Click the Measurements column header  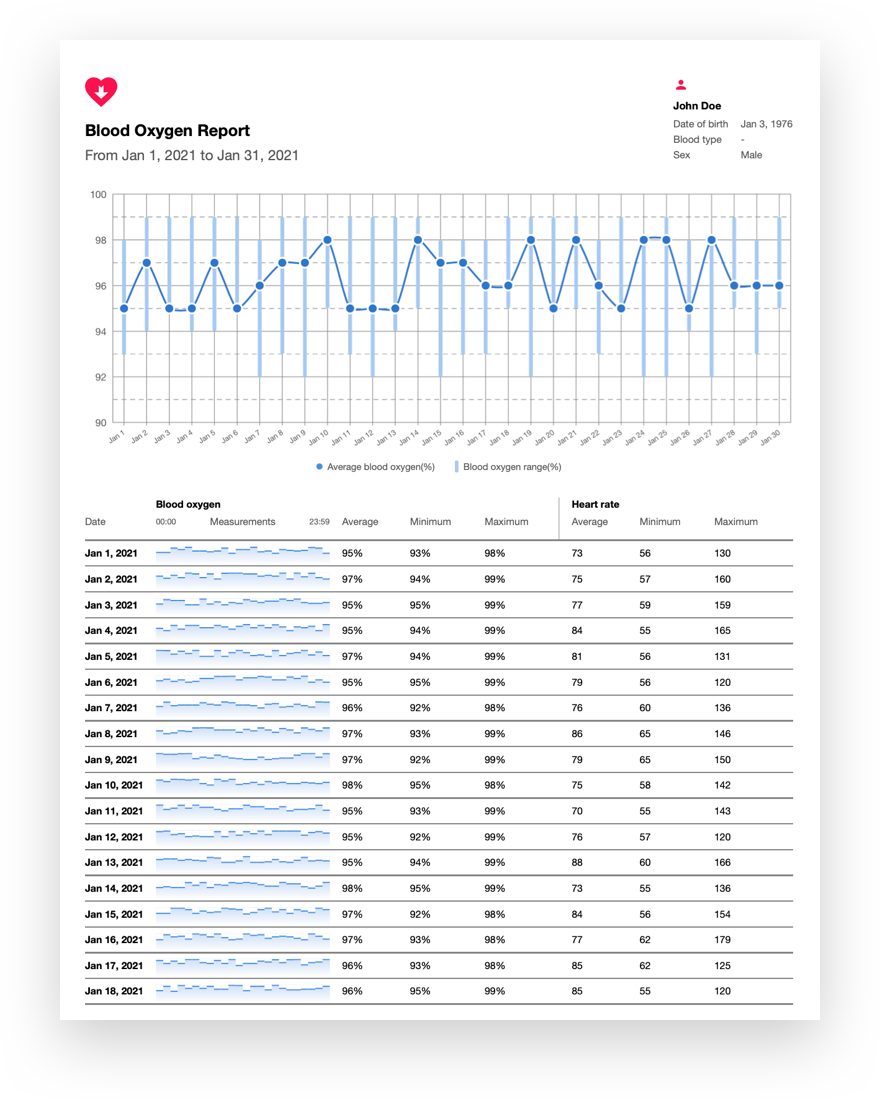click(242, 522)
